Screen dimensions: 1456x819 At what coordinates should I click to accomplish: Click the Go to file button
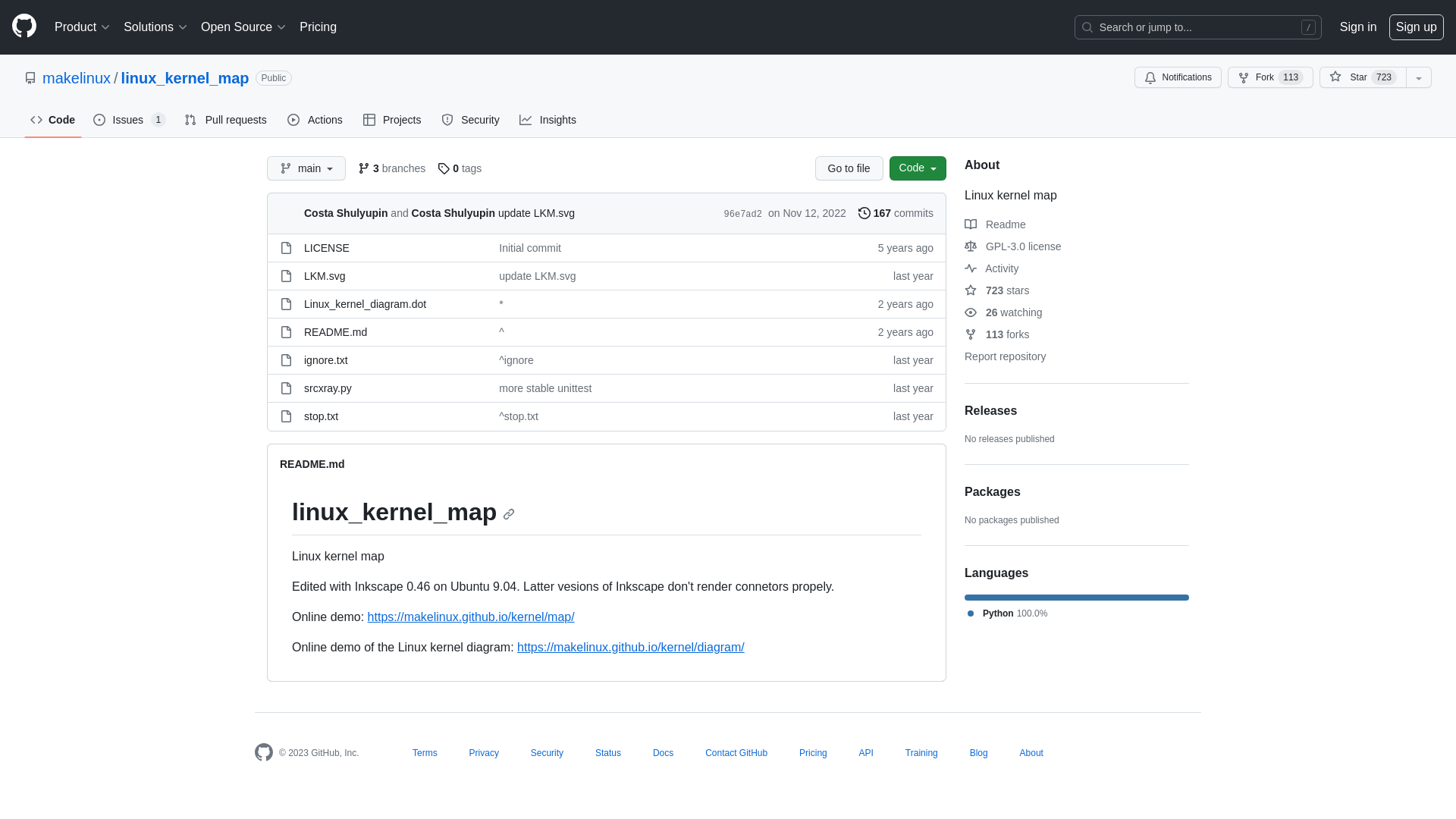coord(849,168)
